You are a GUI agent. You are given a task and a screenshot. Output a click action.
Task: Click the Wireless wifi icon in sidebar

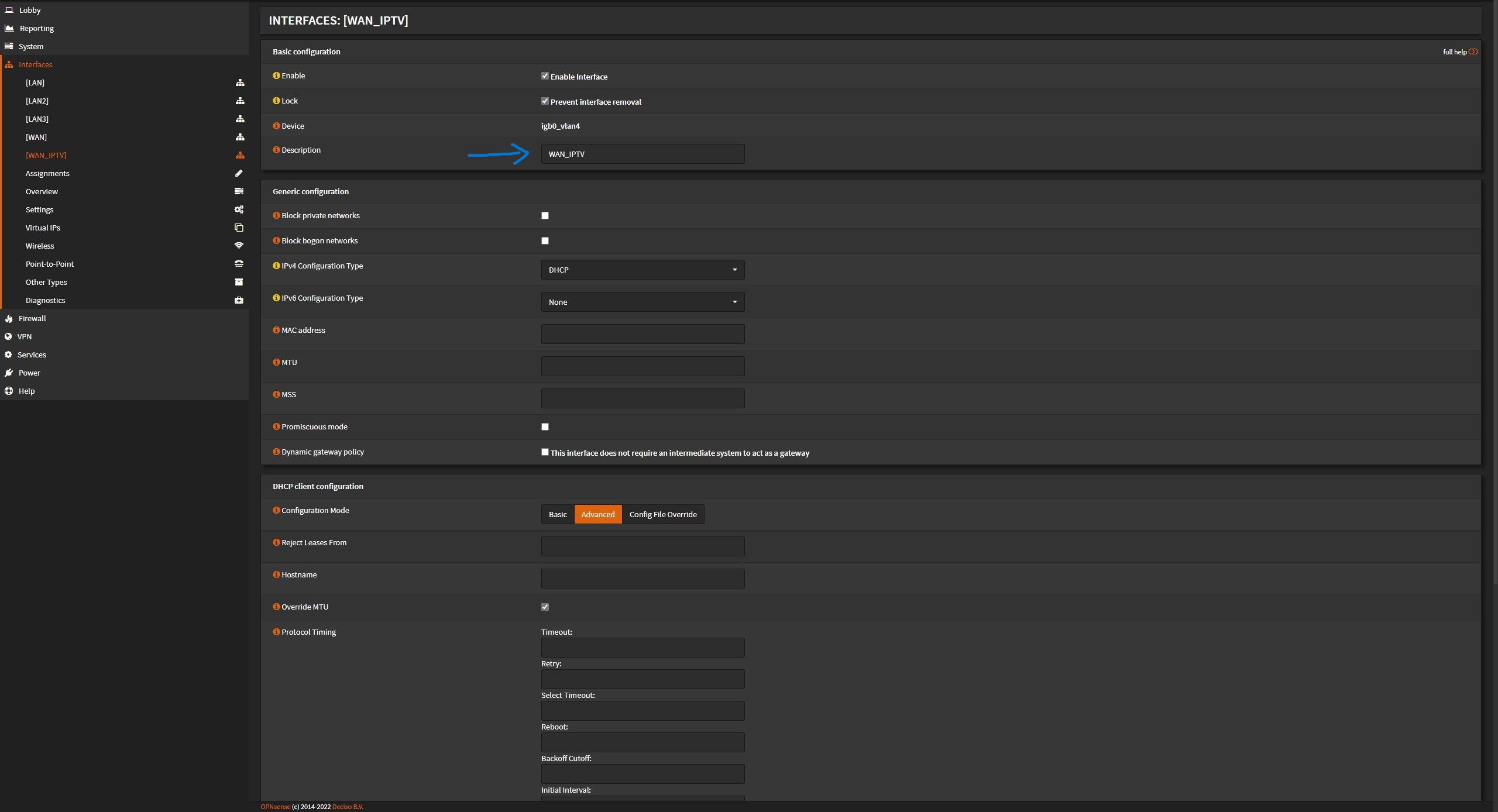[239, 246]
